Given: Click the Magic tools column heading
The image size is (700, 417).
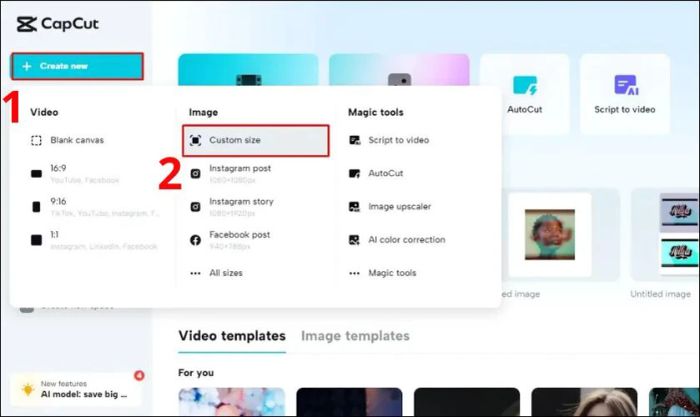Looking at the screenshot, I should coord(375,112).
